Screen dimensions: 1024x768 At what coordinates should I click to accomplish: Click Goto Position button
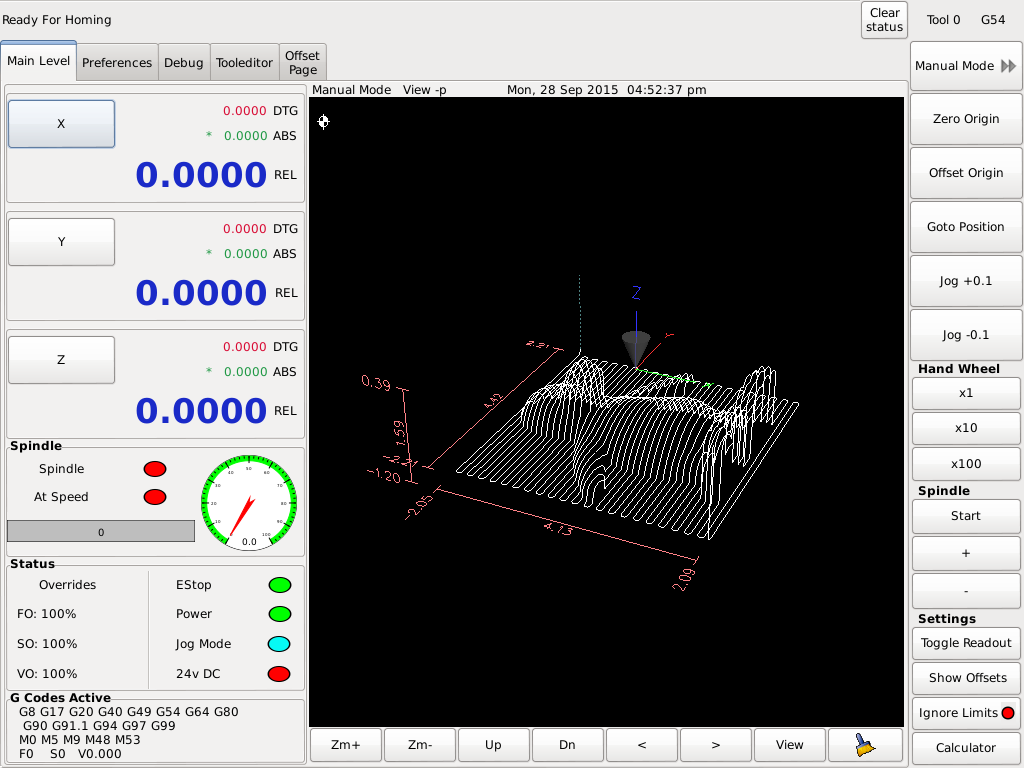(x=967, y=227)
